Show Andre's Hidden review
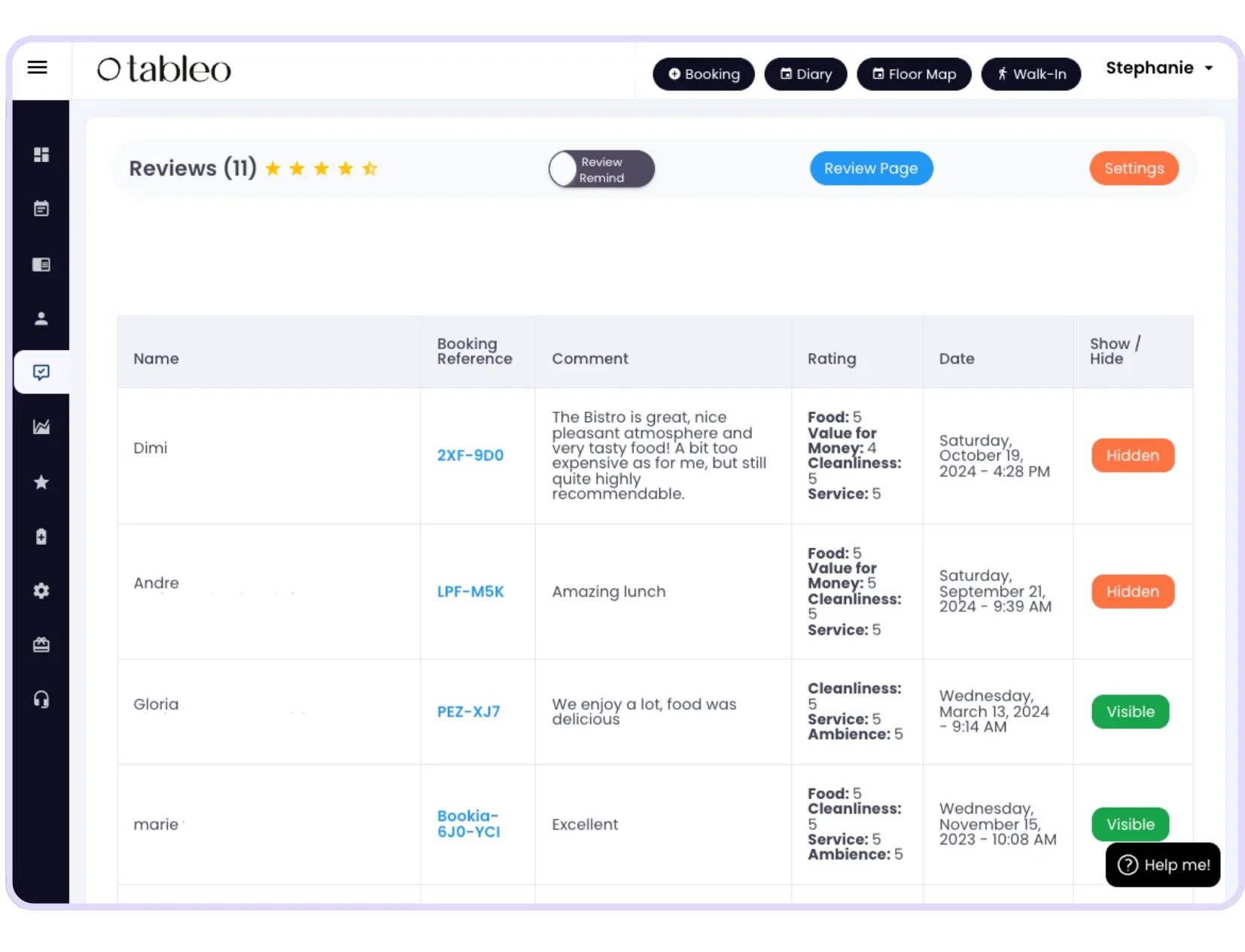The image size is (1245, 952). pyautogui.click(x=1132, y=592)
